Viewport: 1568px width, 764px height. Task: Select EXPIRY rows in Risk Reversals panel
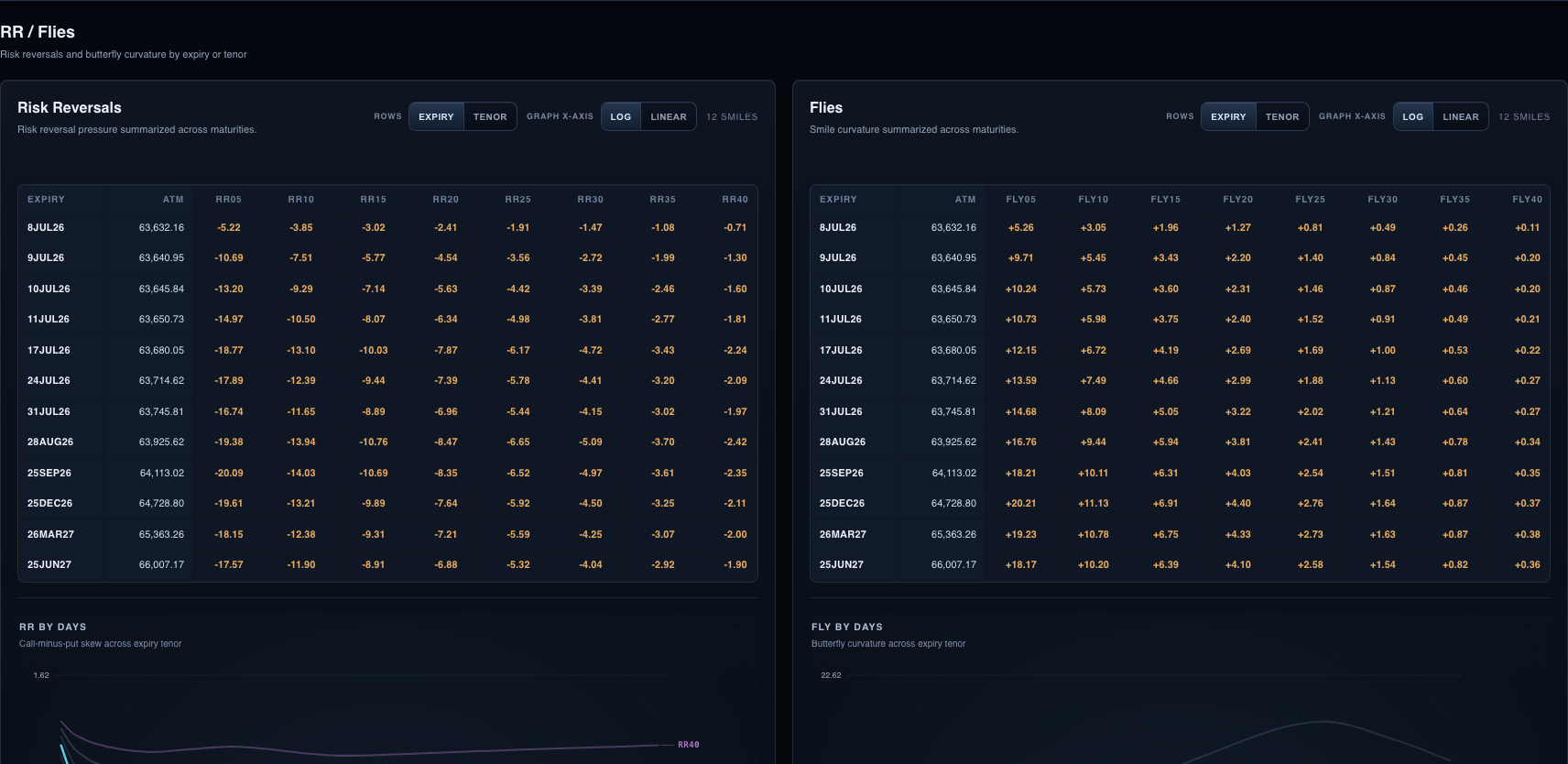pos(436,116)
